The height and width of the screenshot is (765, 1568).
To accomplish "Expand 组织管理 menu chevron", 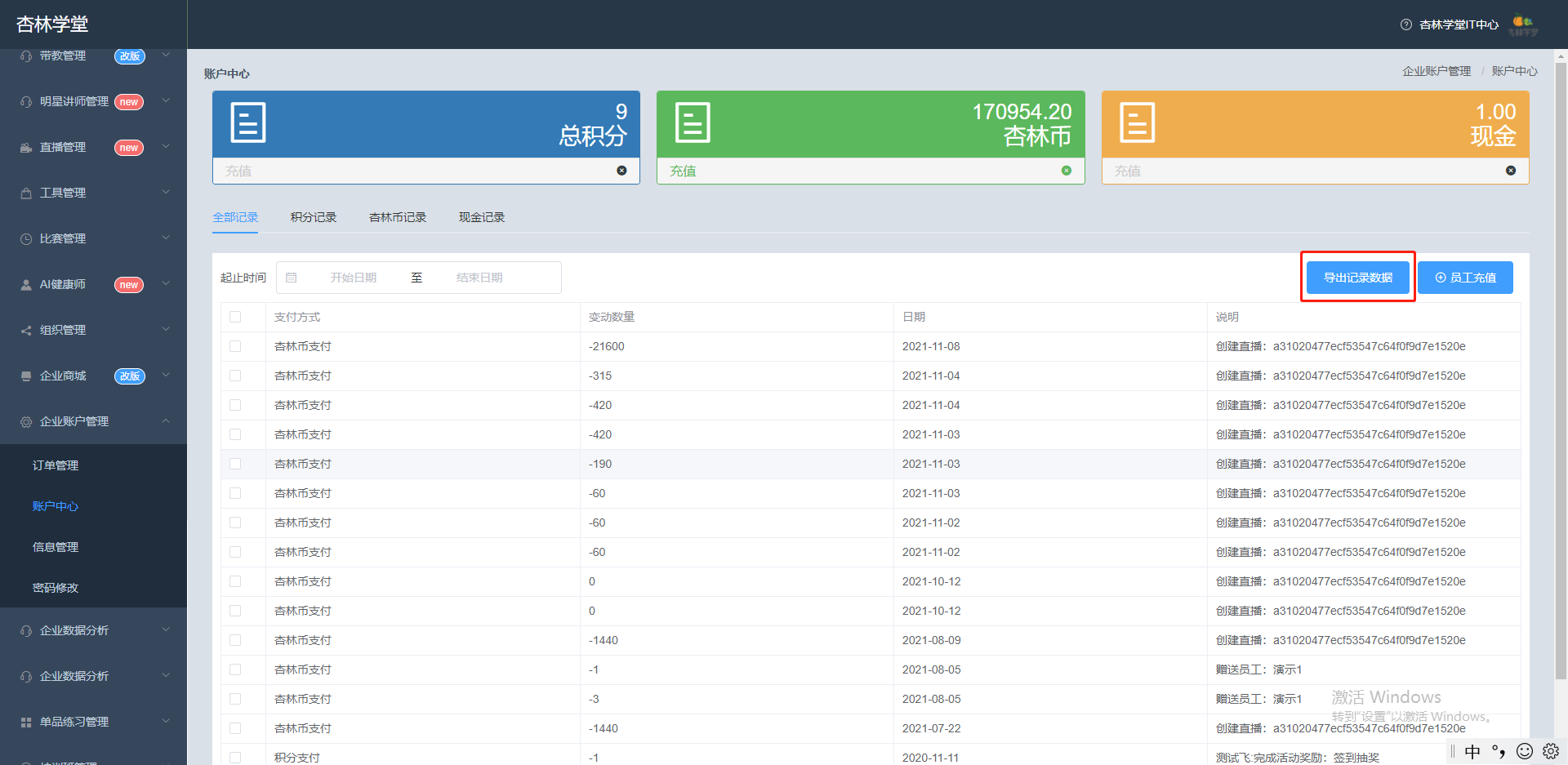I will click(166, 330).
